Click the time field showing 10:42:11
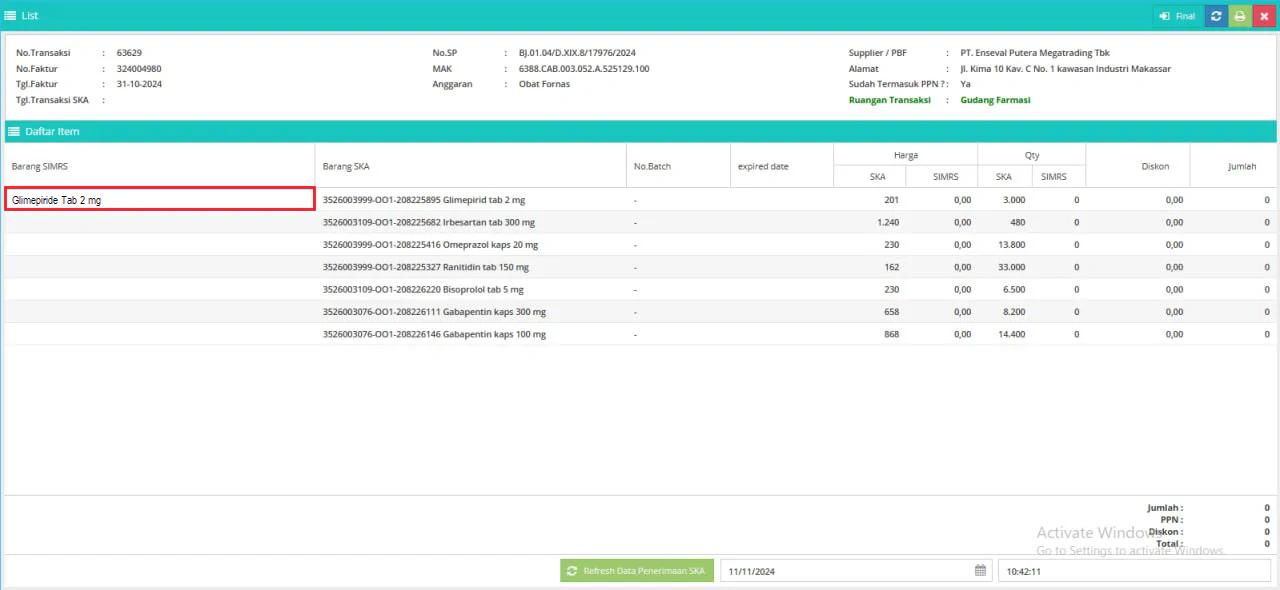 click(x=1135, y=571)
